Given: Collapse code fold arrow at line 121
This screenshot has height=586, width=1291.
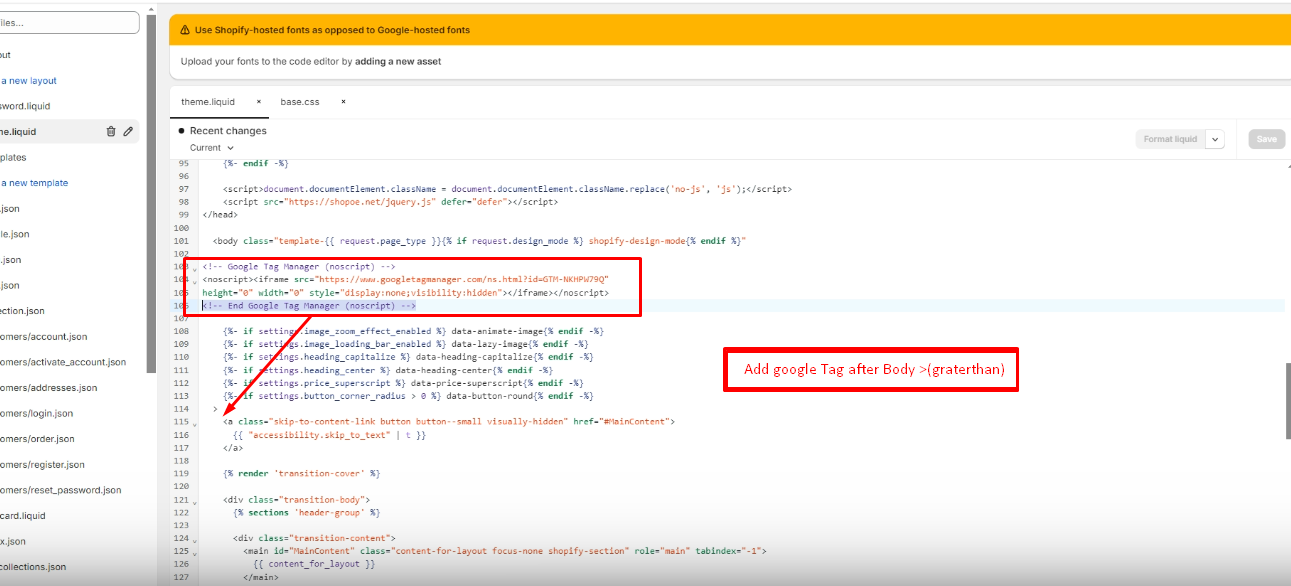Looking at the screenshot, I should 194,501.
